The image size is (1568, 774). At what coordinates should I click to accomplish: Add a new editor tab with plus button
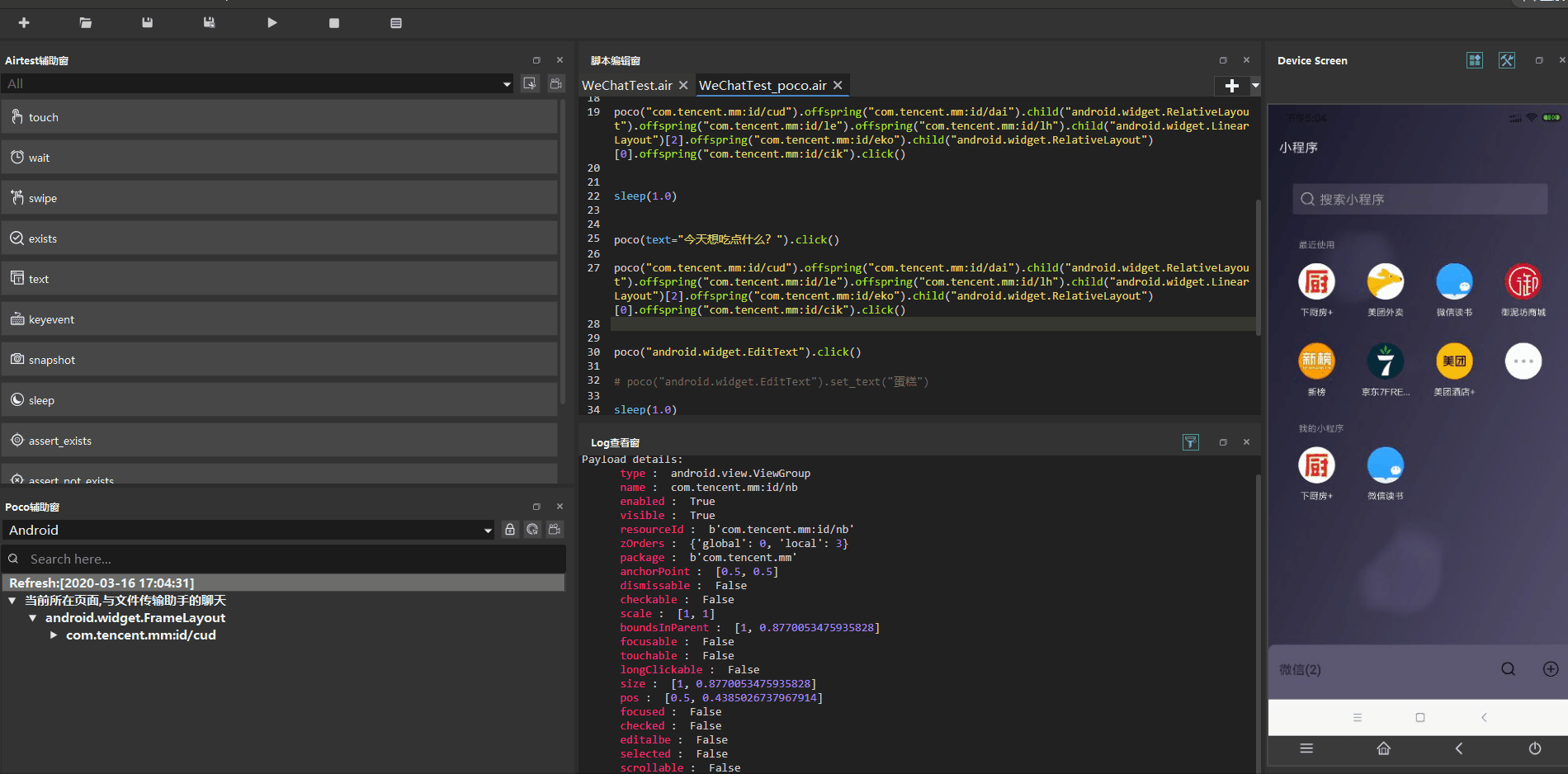(x=1232, y=86)
